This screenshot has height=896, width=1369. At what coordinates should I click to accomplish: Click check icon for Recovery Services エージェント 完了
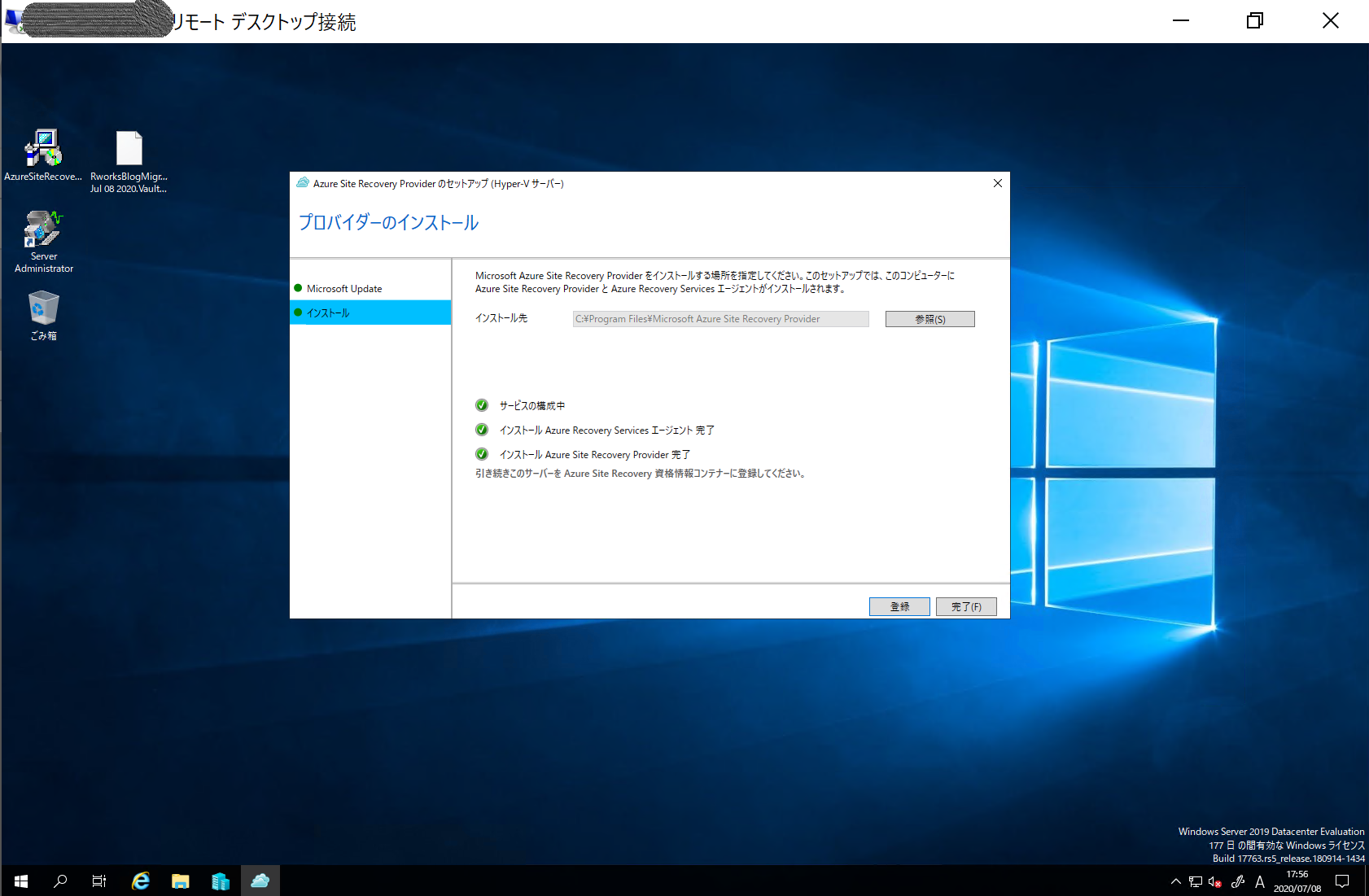click(482, 430)
